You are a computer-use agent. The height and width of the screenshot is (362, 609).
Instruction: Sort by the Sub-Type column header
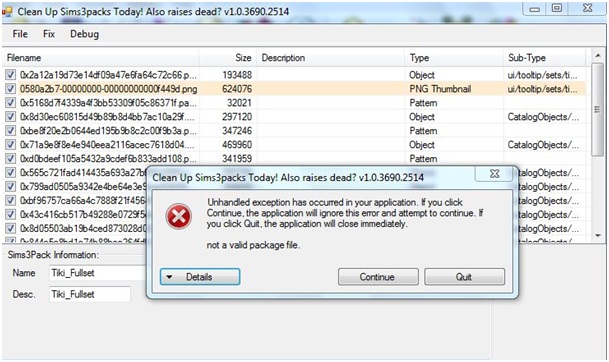pyautogui.click(x=545, y=58)
